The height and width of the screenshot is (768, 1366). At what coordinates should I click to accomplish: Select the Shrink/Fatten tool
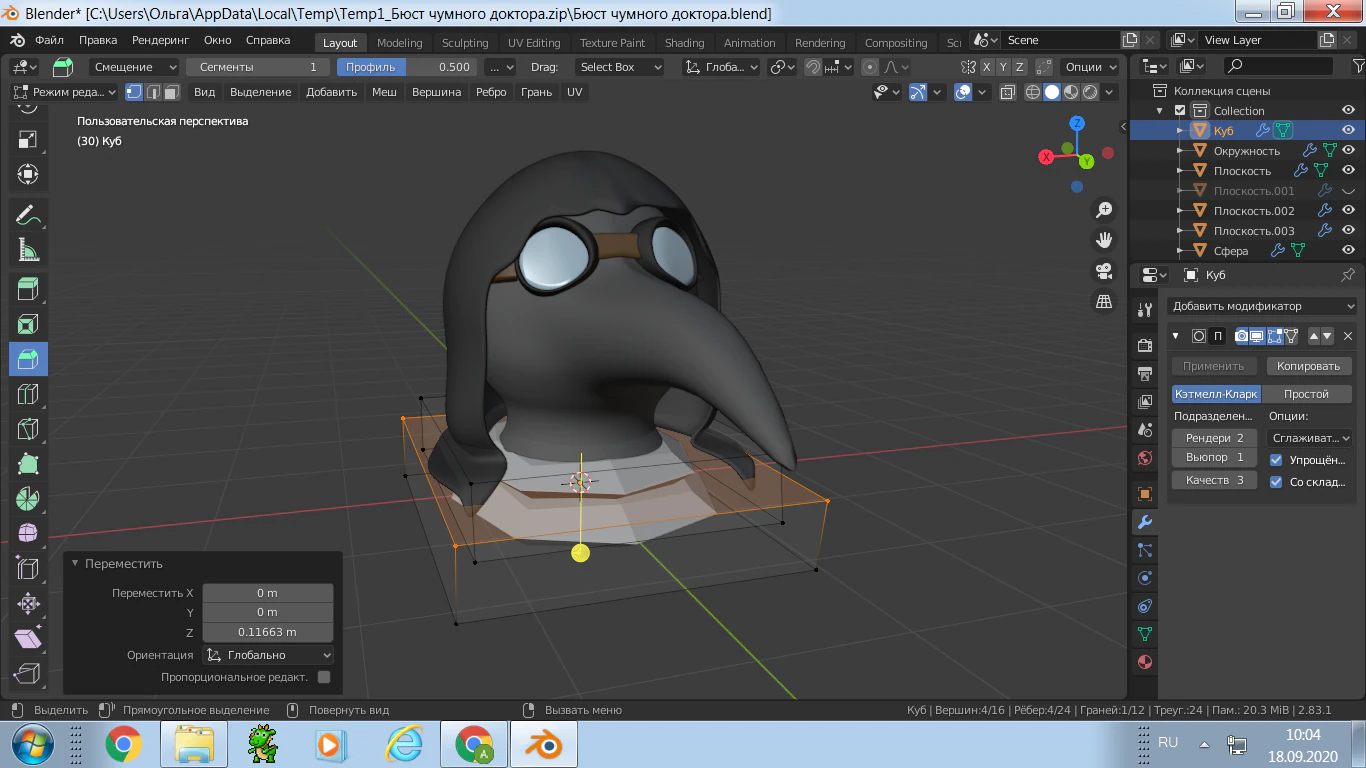pos(28,604)
